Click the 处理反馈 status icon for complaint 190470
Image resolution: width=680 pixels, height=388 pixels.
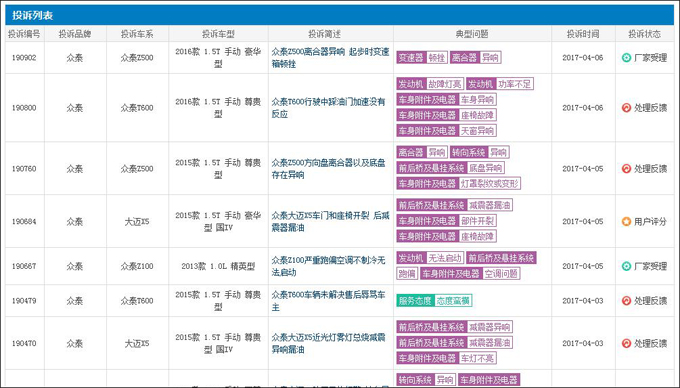pyautogui.click(x=626, y=343)
